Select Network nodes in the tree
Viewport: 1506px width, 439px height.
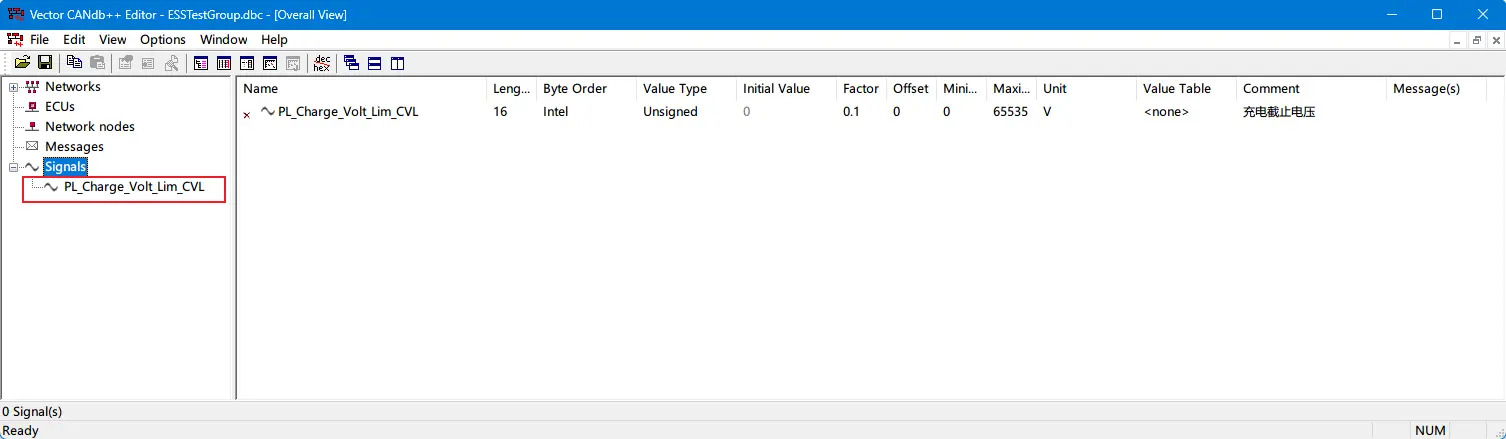[89, 127]
